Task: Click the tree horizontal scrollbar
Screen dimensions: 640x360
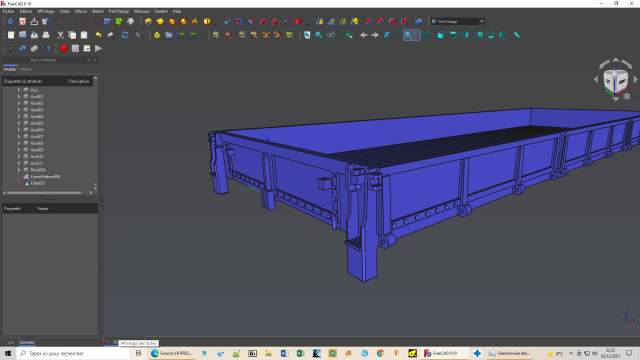Action: coord(44,193)
